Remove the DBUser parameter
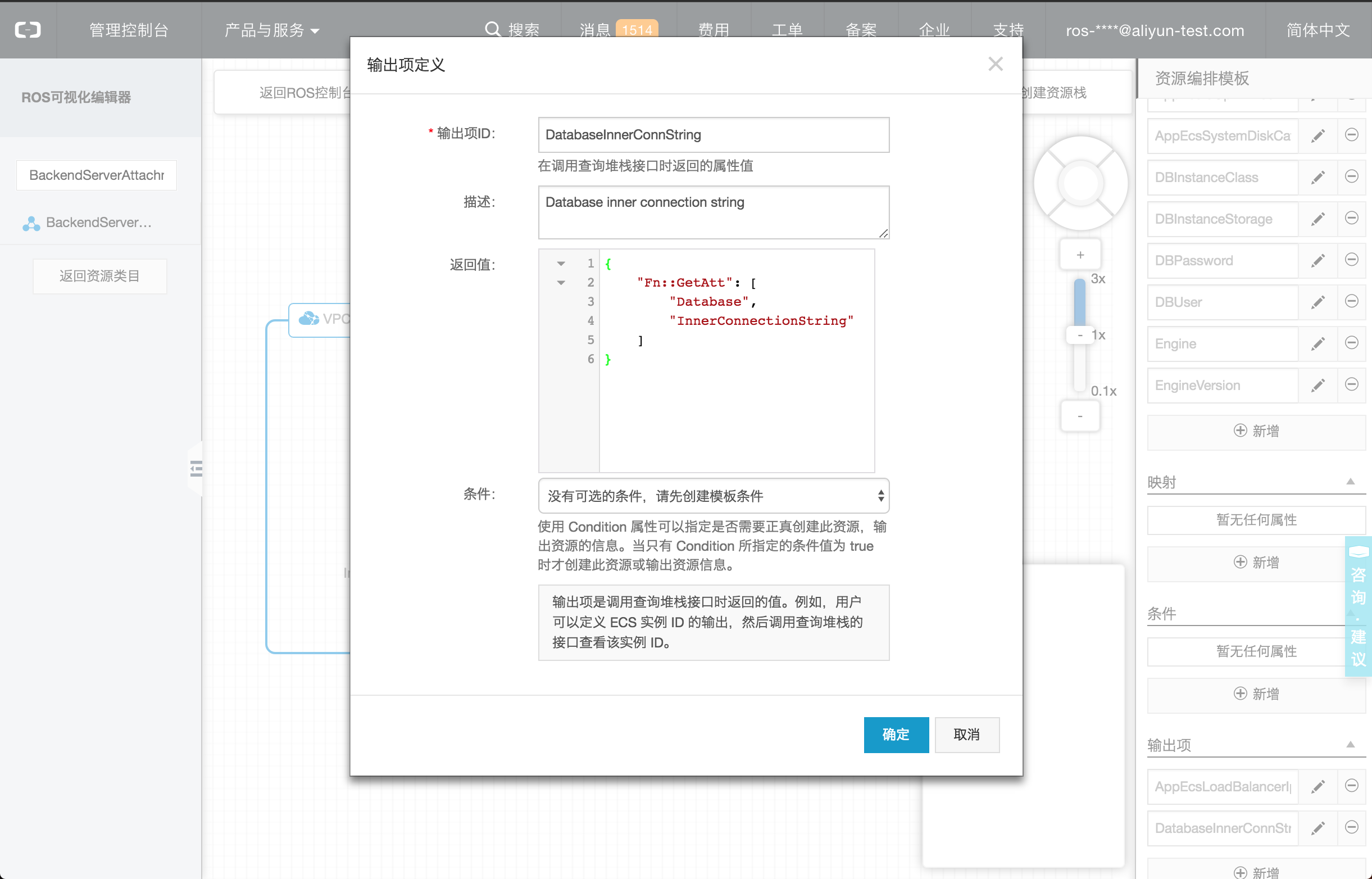The width and height of the screenshot is (1372, 879). point(1351,301)
